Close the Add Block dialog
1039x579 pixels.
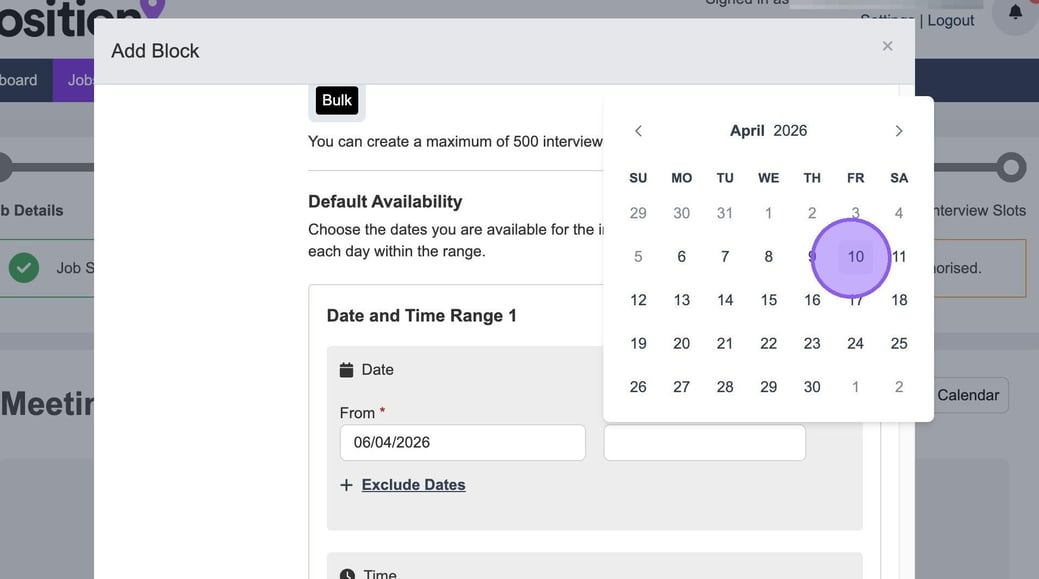pyautogui.click(x=887, y=46)
